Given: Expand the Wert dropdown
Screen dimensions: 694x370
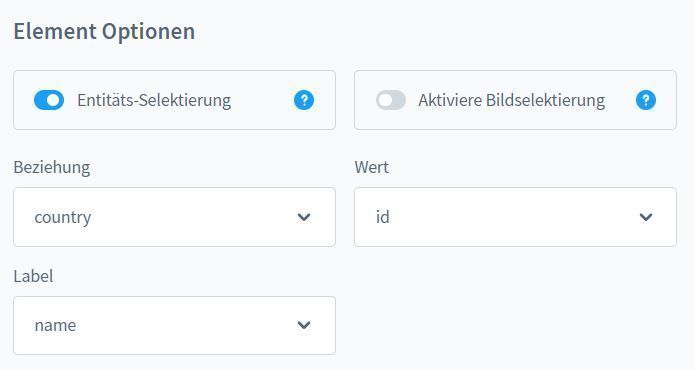Looking at the screenshot, I should coord(515,217).
